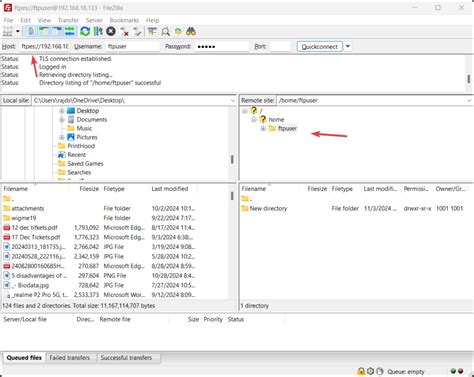Toggle the remote directory tree display
474x377 pixels.
57,32
